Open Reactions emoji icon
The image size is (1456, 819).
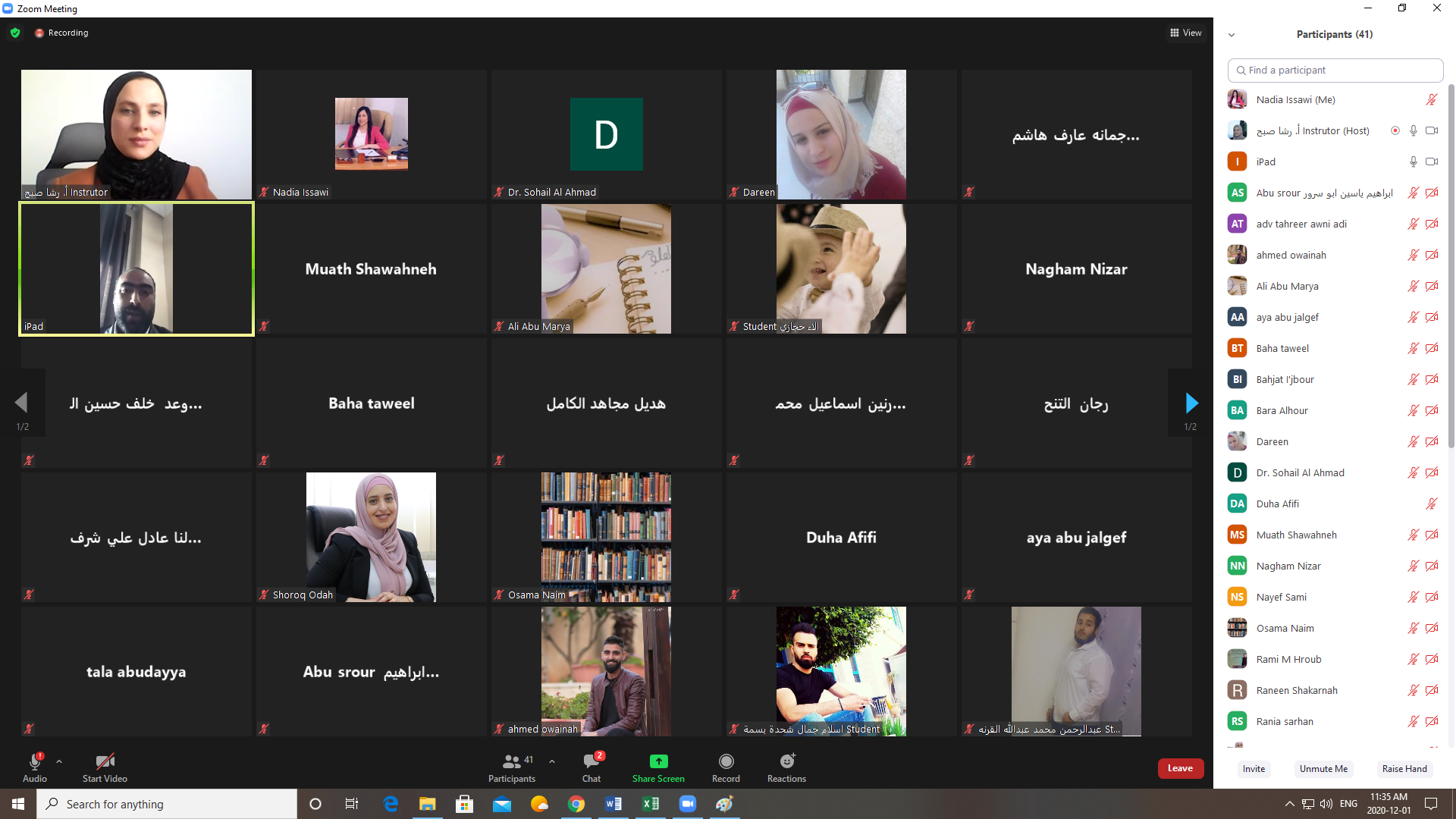point(787,761)
